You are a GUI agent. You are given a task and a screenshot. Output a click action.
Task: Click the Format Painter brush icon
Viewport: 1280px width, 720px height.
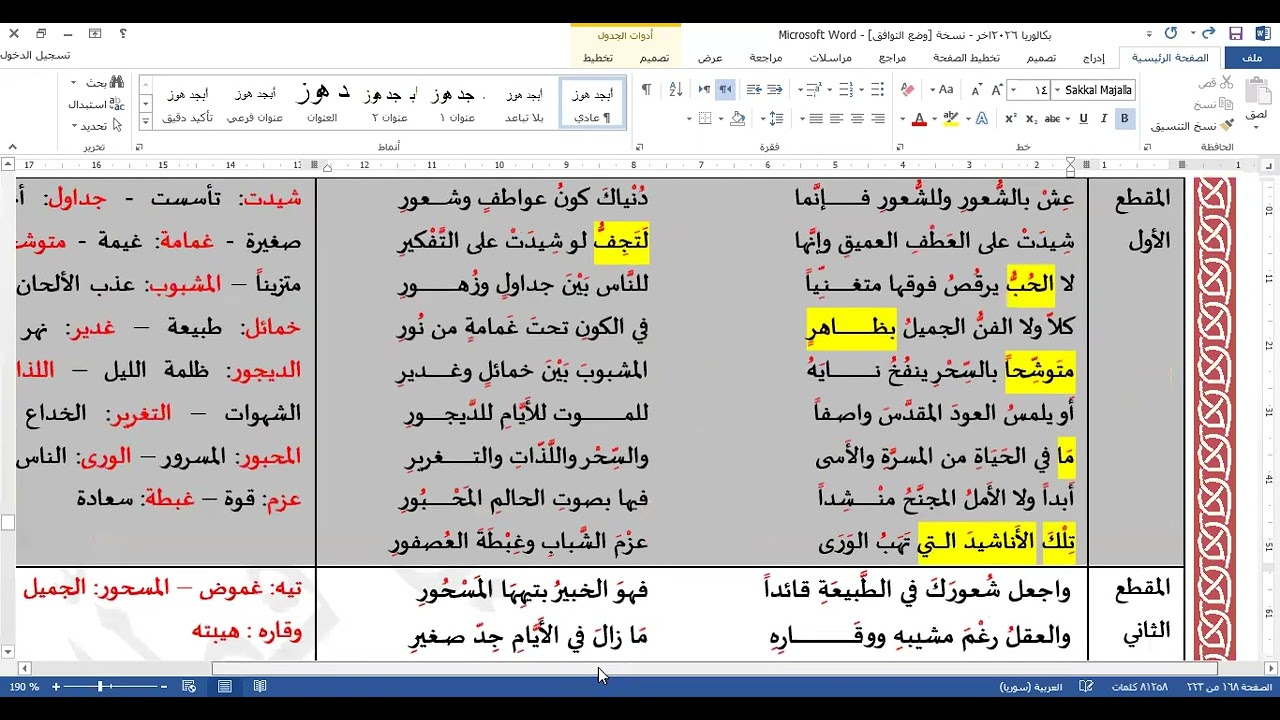[x=1225, y=126]
